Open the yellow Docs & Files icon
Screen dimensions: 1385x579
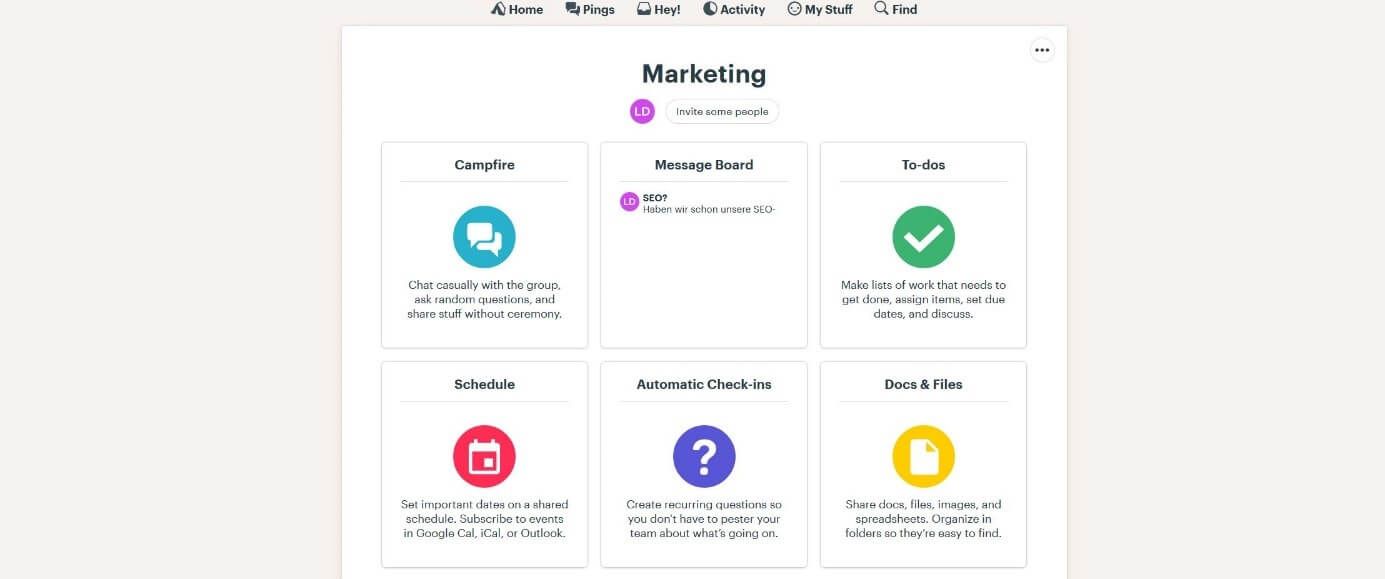(923, 457)
